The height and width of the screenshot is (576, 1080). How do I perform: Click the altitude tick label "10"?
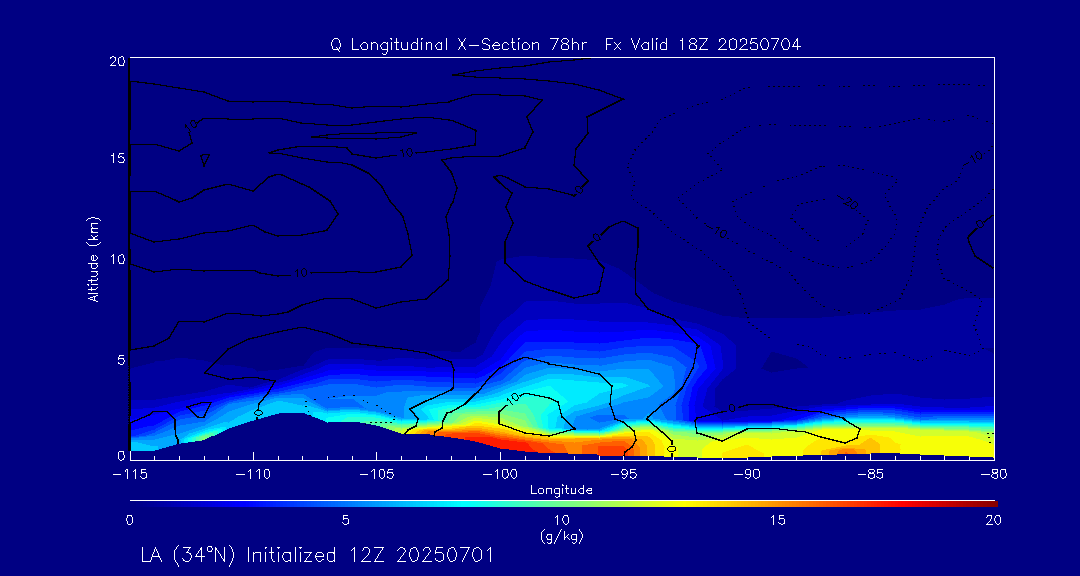pos(117,259)
